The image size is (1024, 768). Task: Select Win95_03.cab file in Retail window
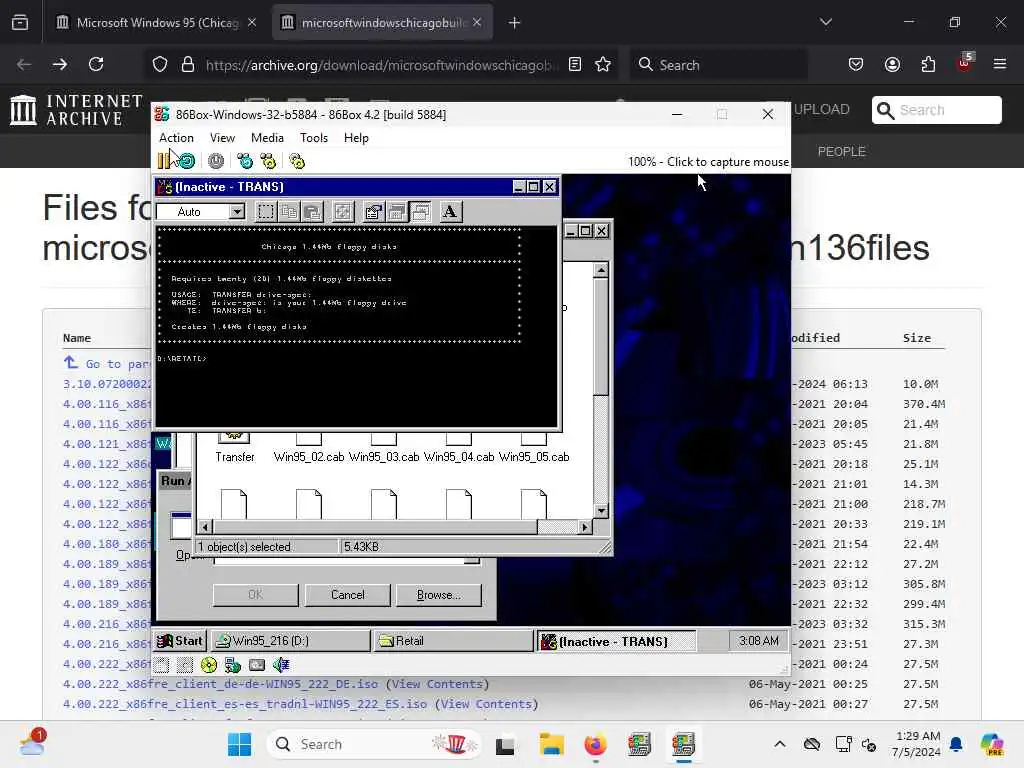click(x=384, y=448)
